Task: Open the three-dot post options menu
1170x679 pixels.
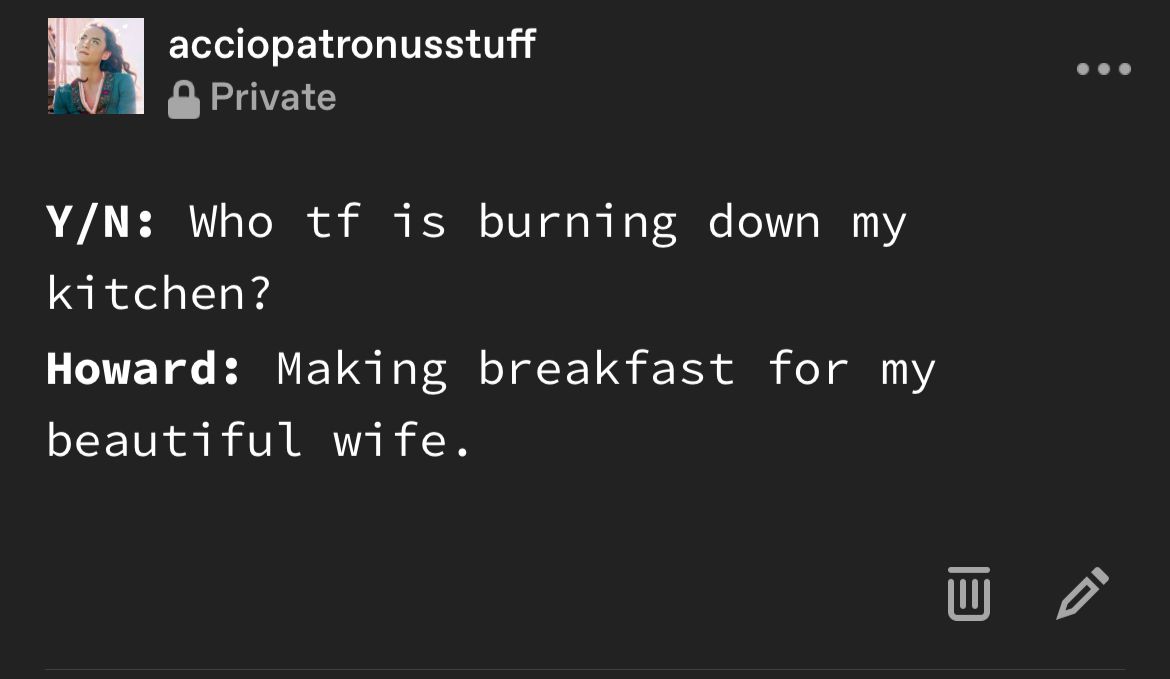Action: (x=1104, y=69)
